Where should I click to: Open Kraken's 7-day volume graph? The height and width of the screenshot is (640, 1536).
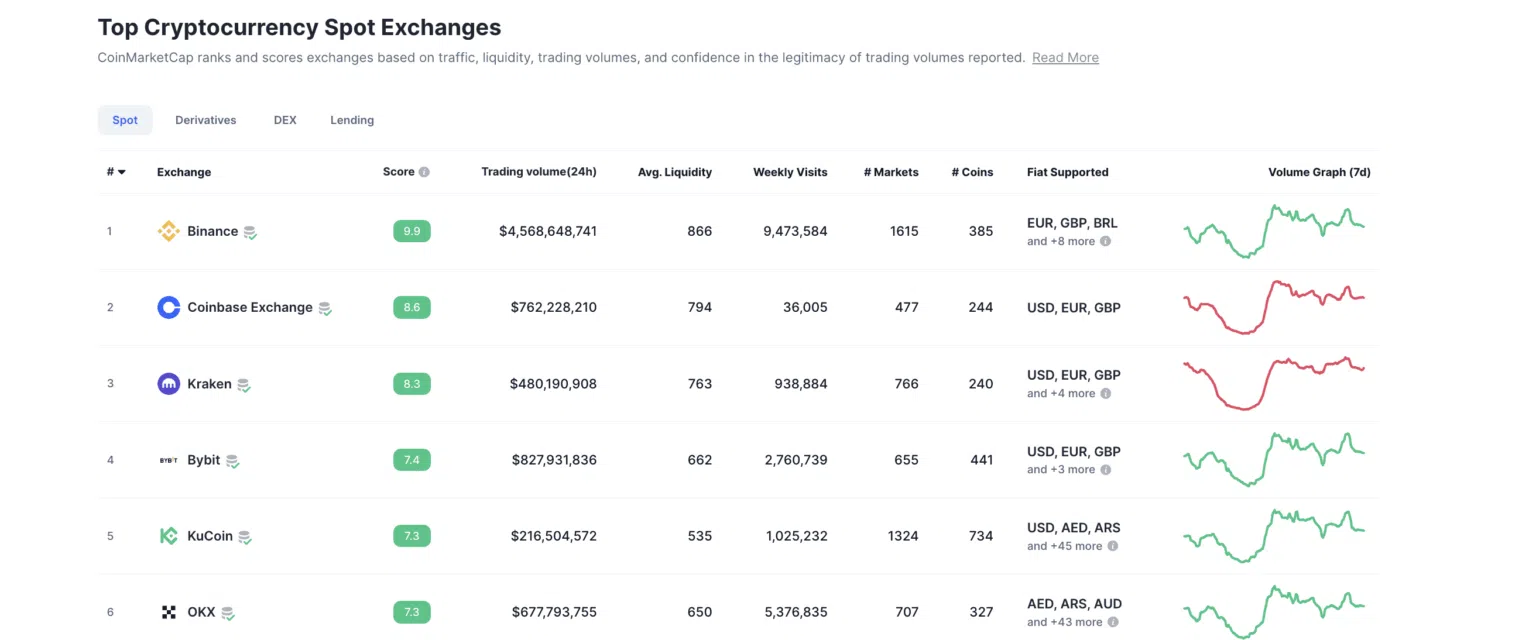(1273, 384)
